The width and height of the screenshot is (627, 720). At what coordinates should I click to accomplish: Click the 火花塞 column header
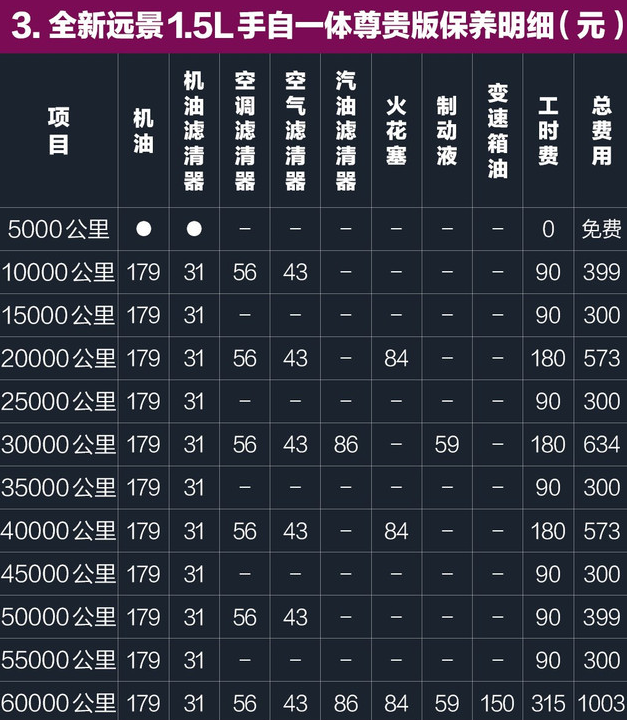click(x=396, y=131)
